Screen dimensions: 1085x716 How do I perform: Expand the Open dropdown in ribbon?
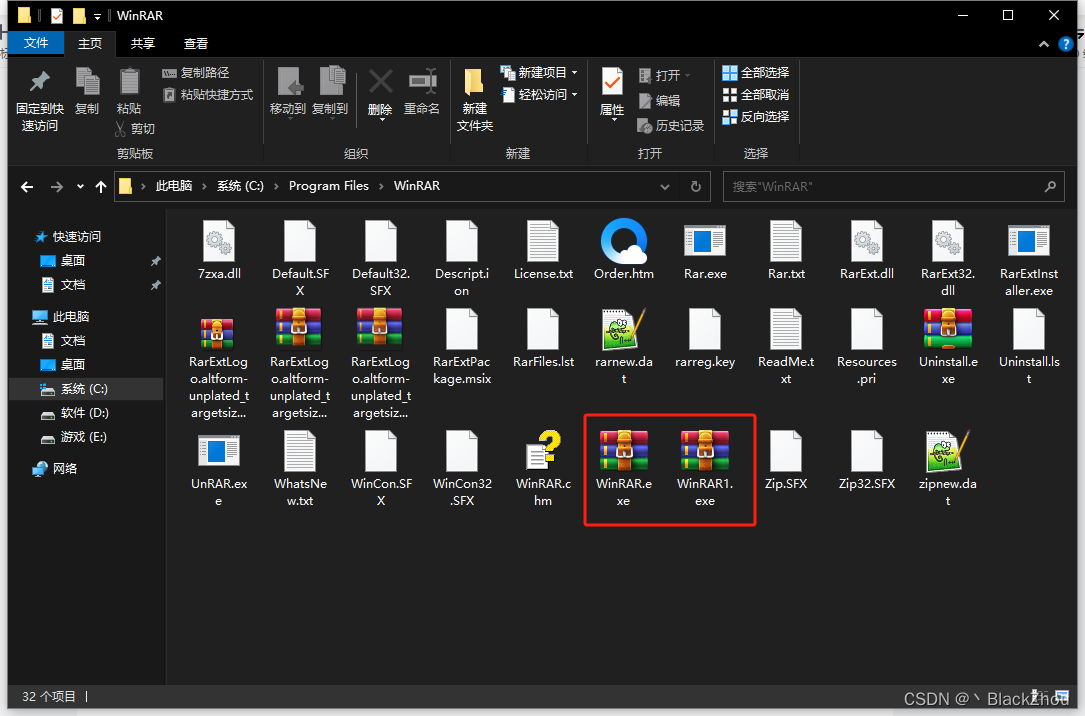click(687, 75)
